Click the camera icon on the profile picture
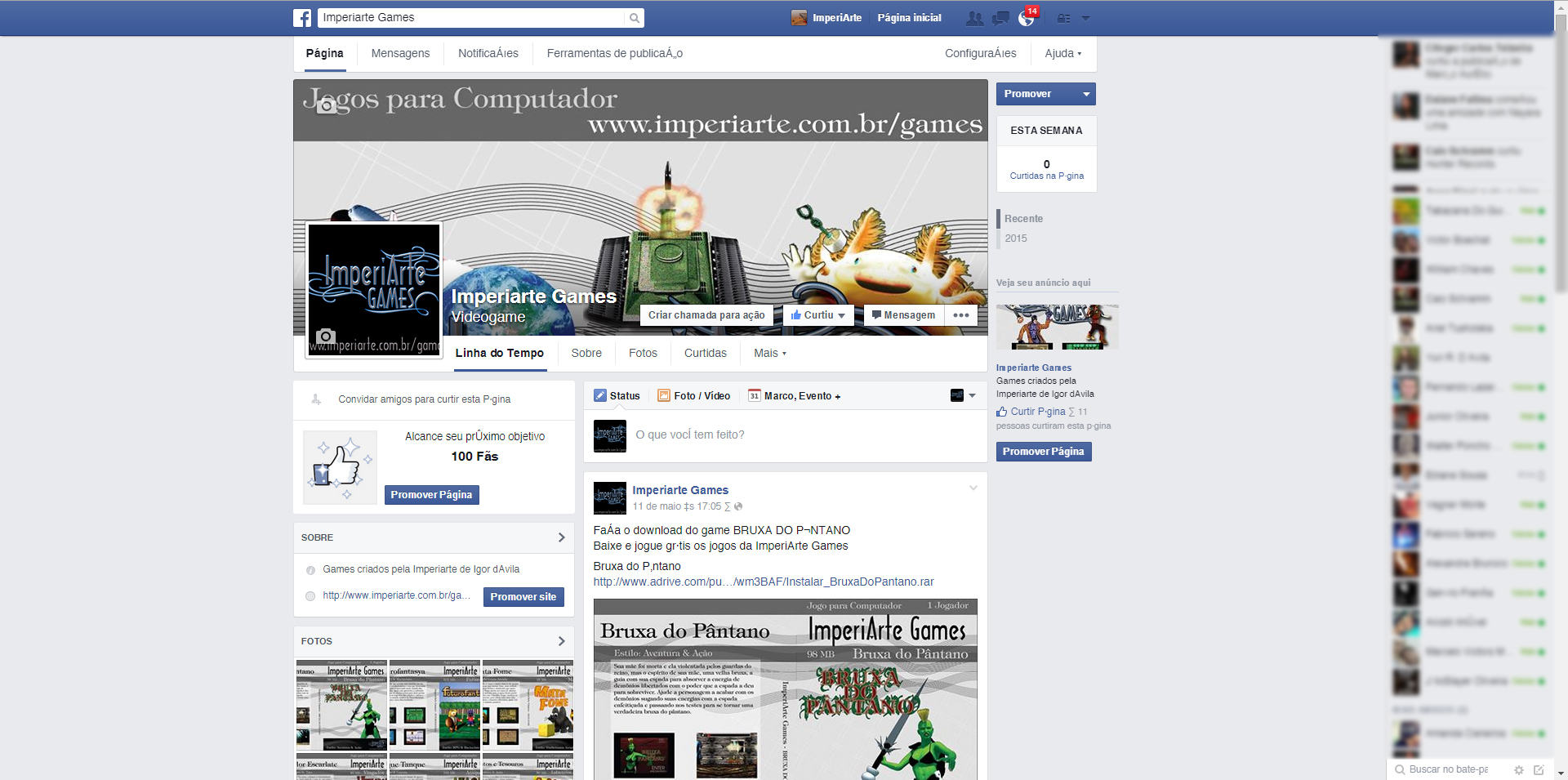Viewport: 1568px width, 780px height. click(326, 336)
